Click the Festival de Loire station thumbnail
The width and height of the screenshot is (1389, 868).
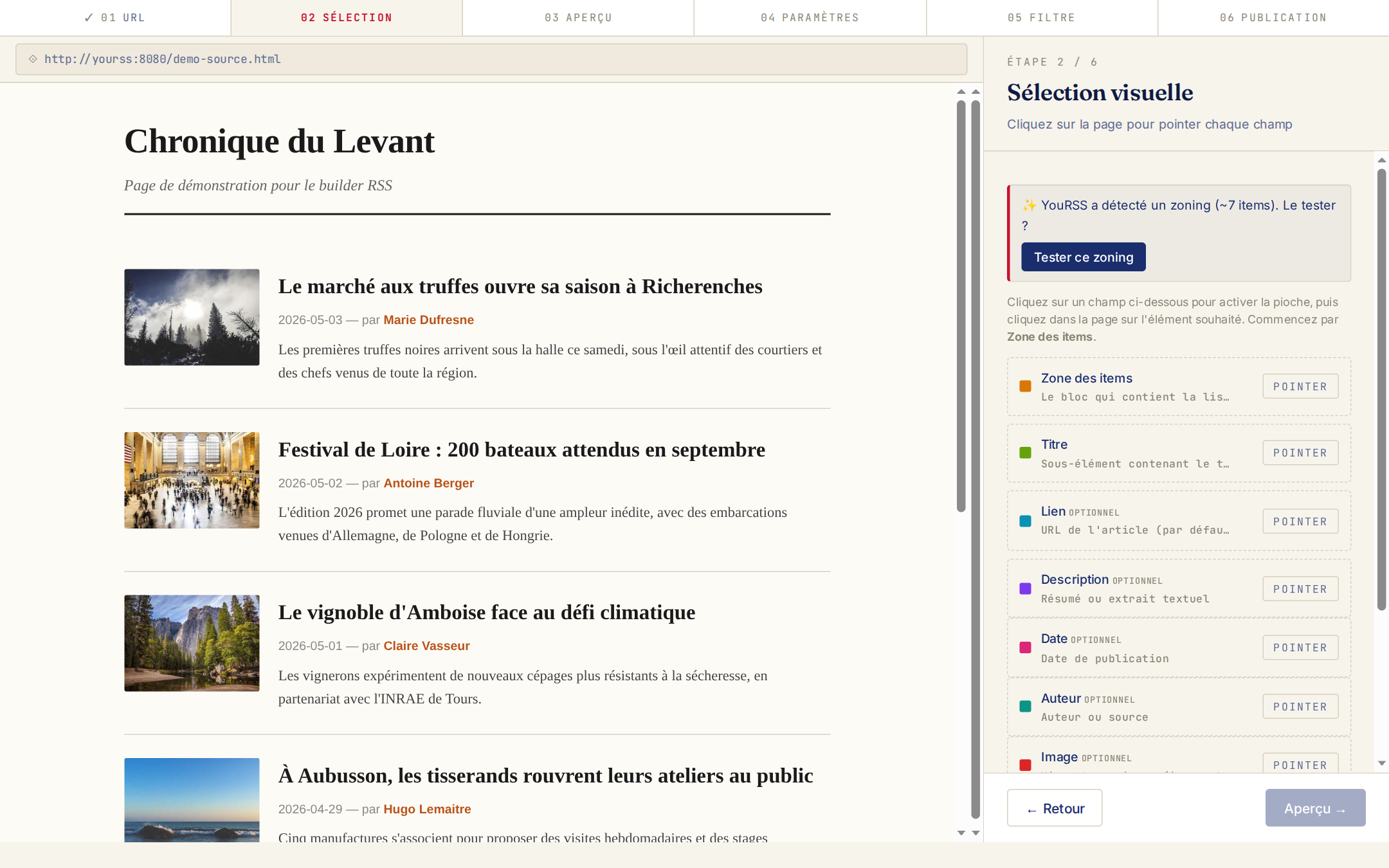click(x=192, y=480)
